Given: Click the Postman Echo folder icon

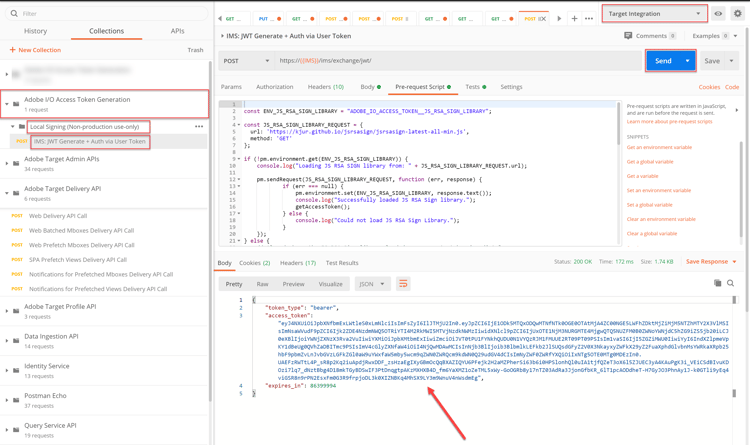Looking at the screenshot, I should point(16,400).
